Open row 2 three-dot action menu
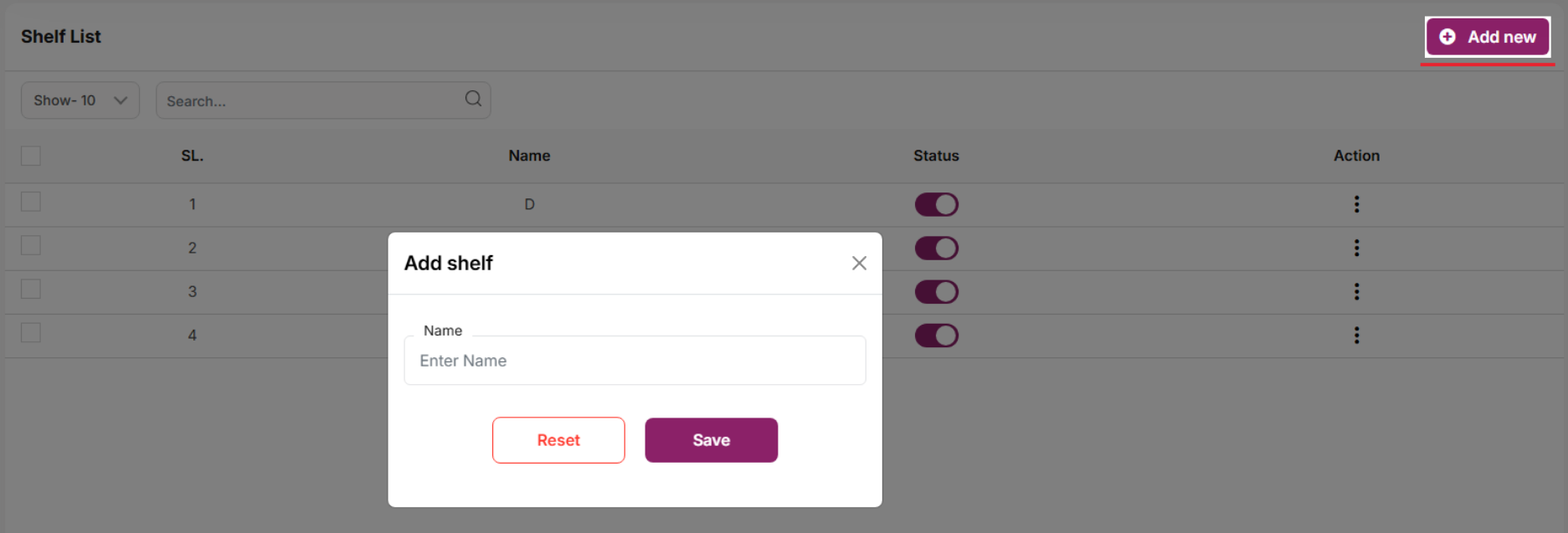The height and width of the screenshot is (533, 1568). tap(1356, 248)
